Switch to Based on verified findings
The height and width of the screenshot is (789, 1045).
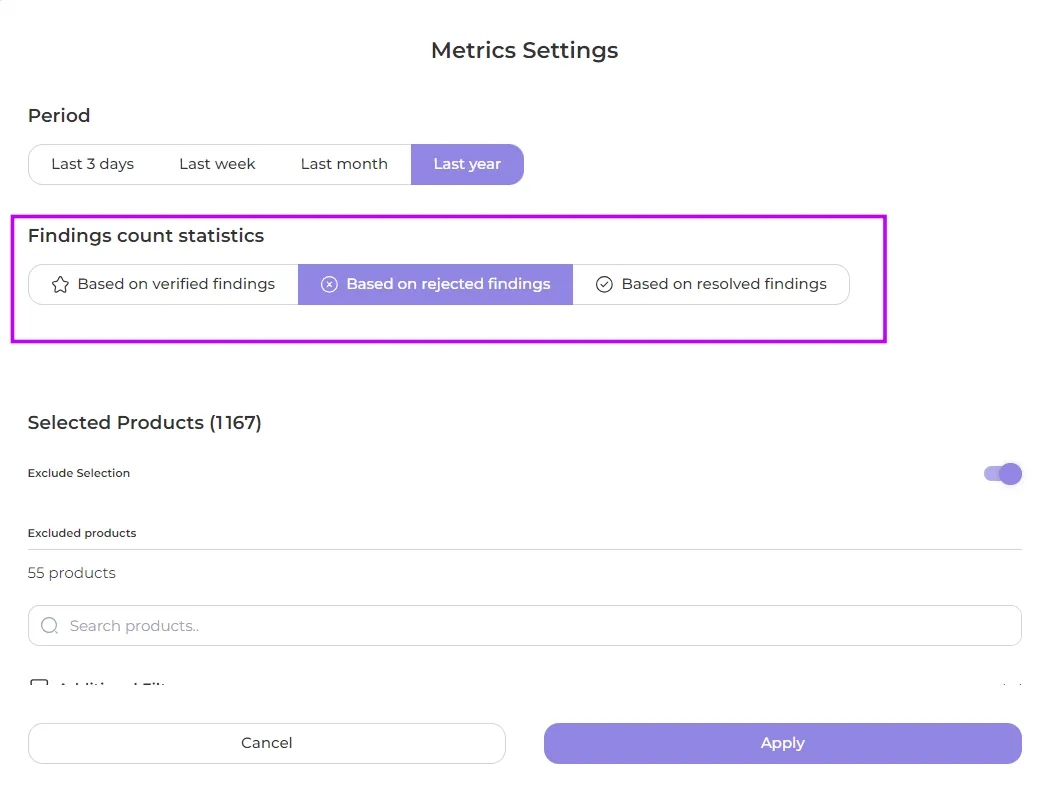pos(164,285)
